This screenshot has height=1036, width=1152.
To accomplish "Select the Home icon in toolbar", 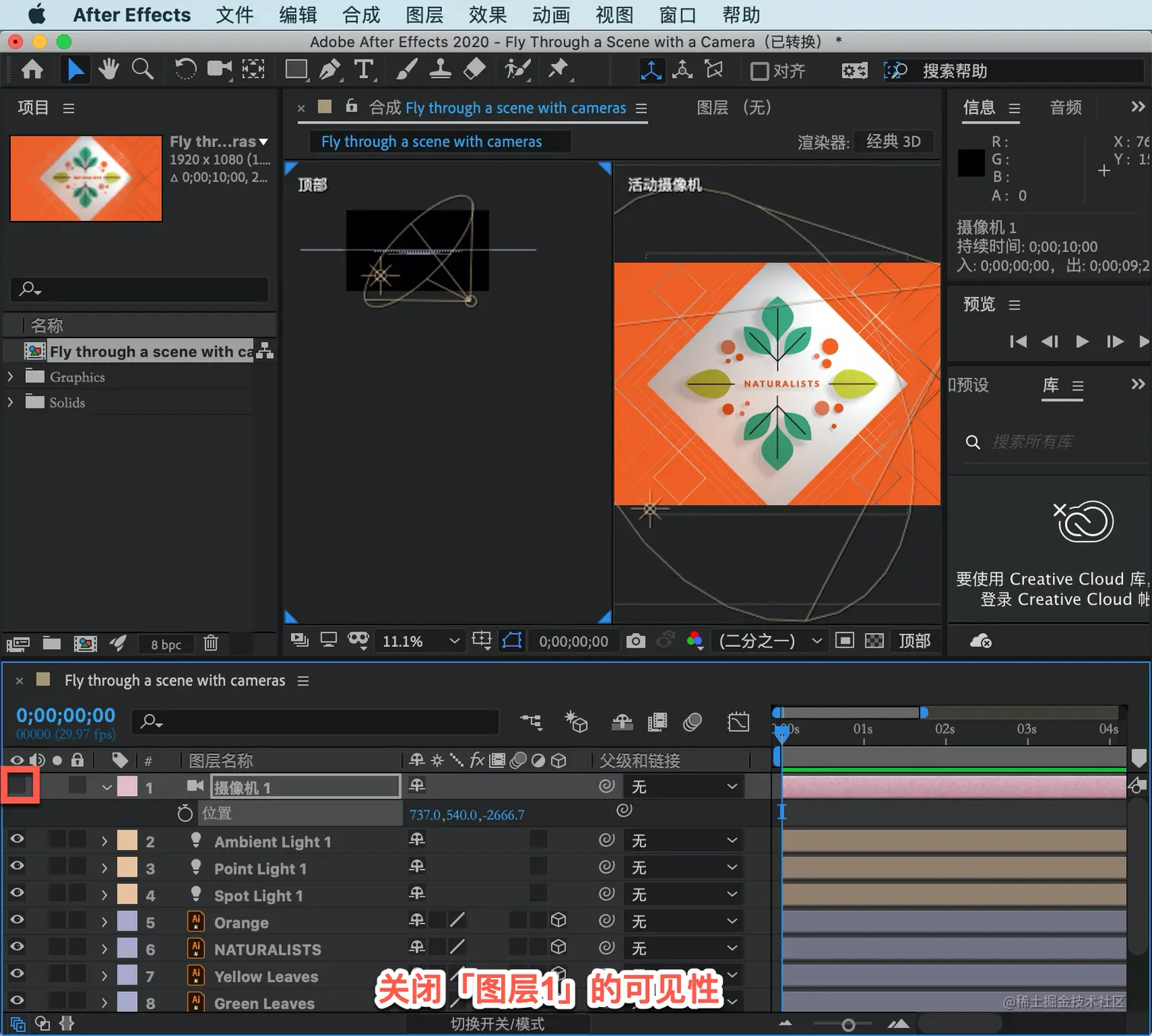I will (x=32, y=70).
